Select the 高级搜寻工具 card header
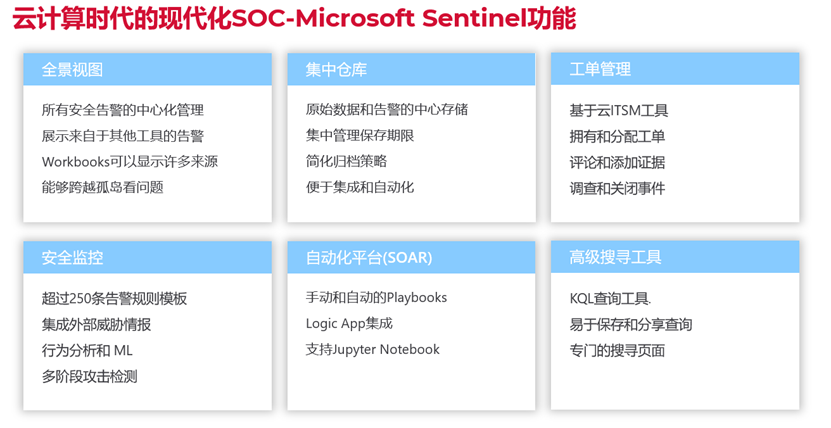Viewport: 831px width, 428px height. (x=675, y=257)
